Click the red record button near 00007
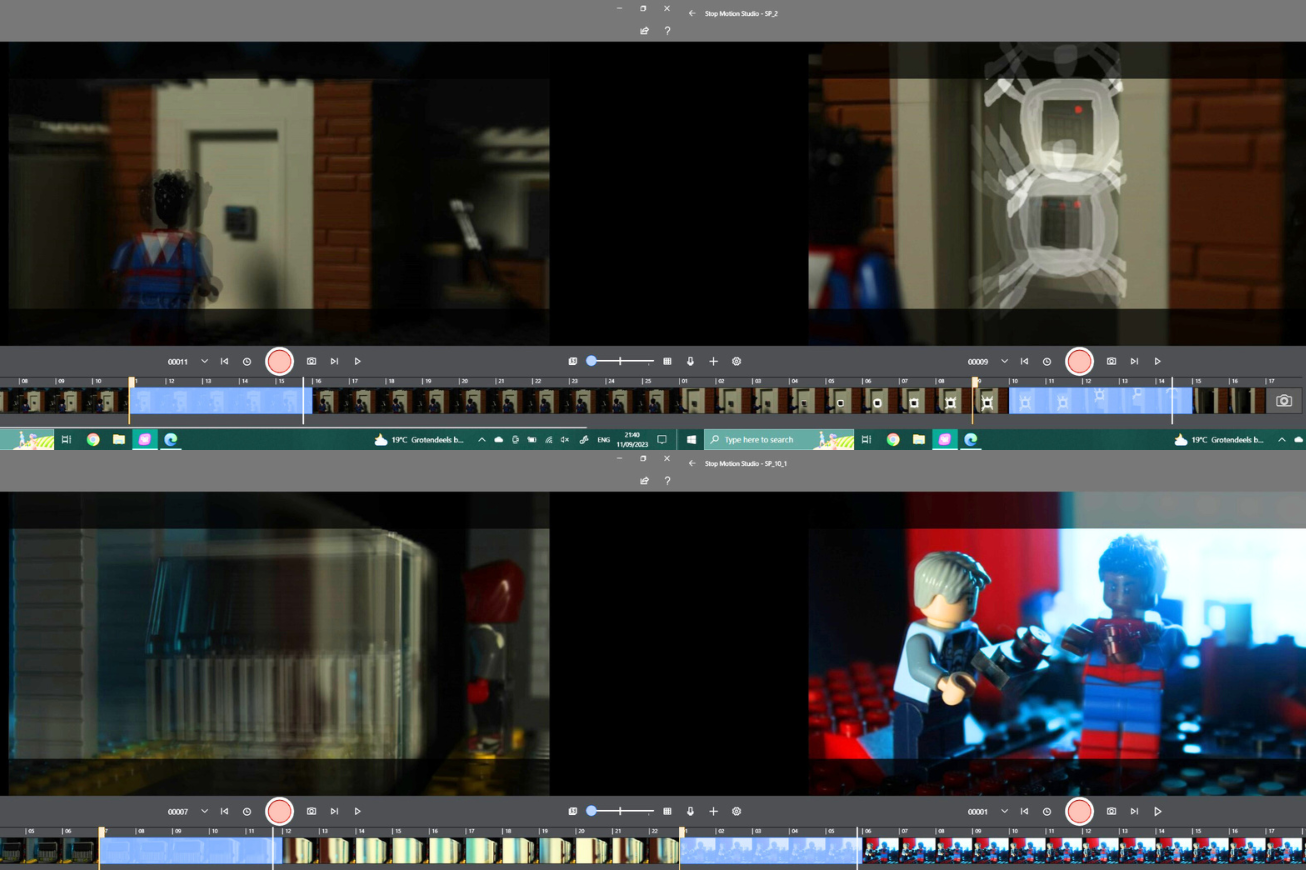The width and height of the screenshot is (1306, 870). 279,812
